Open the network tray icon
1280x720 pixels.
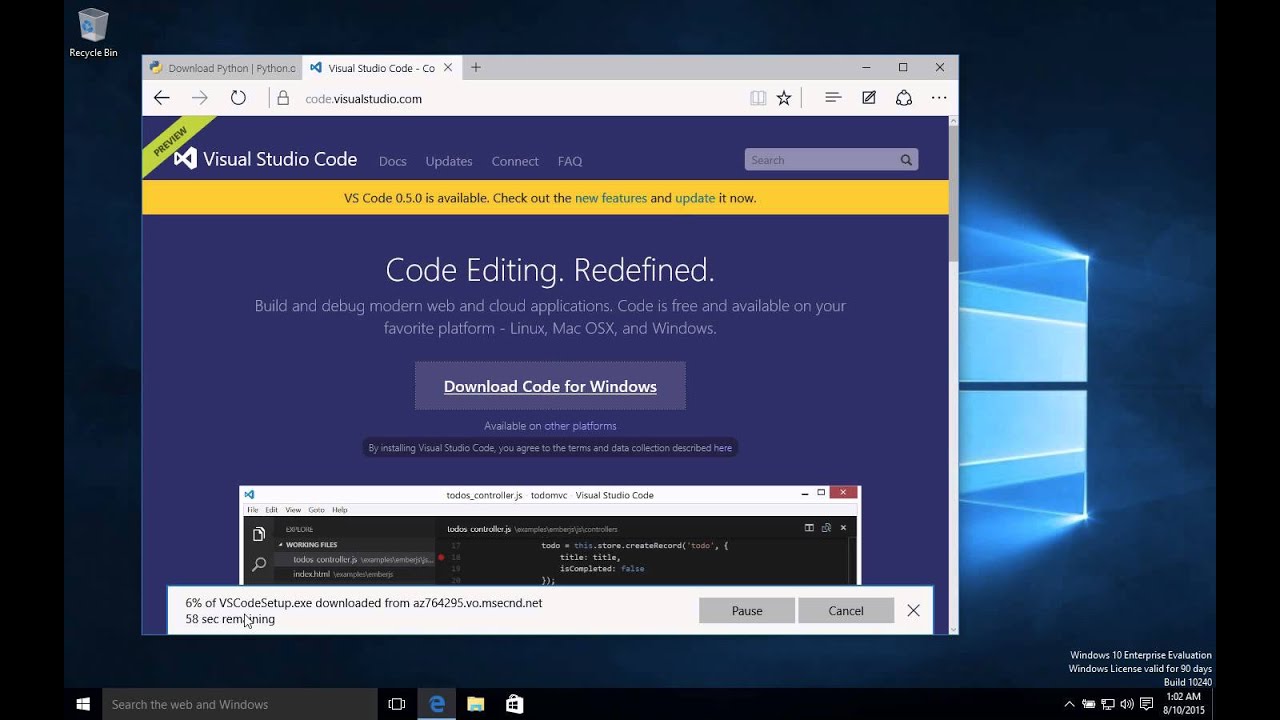pos(1107,704)
